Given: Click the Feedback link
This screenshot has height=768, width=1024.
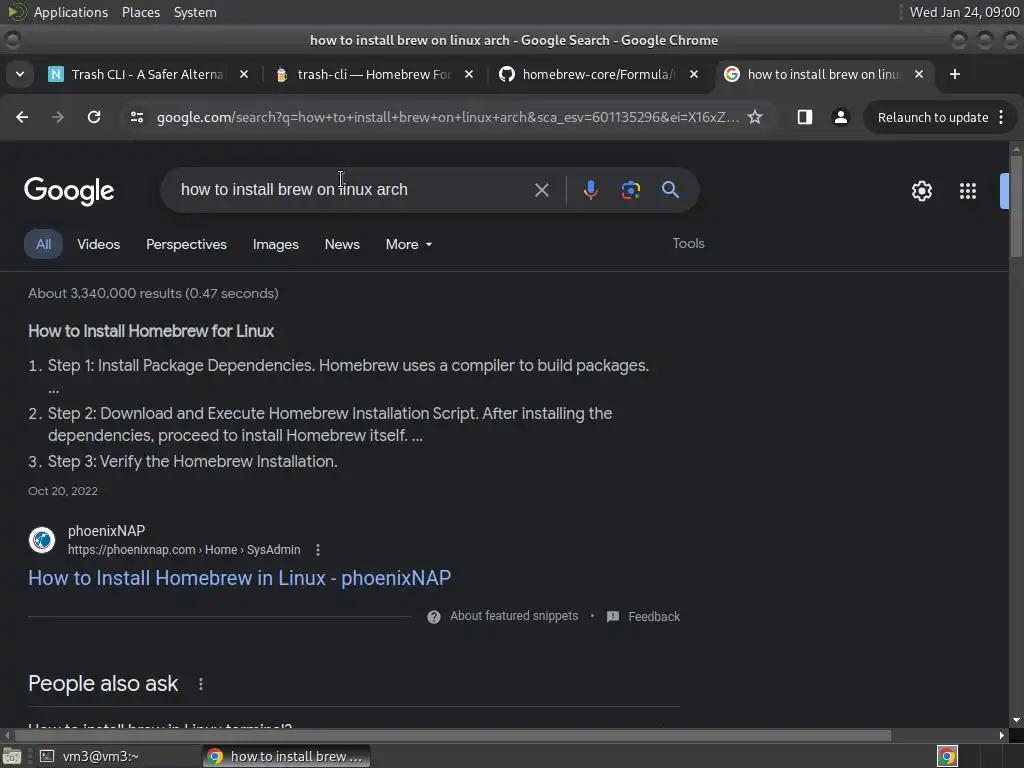Looking at the screenshot, I should coord(654,616).
